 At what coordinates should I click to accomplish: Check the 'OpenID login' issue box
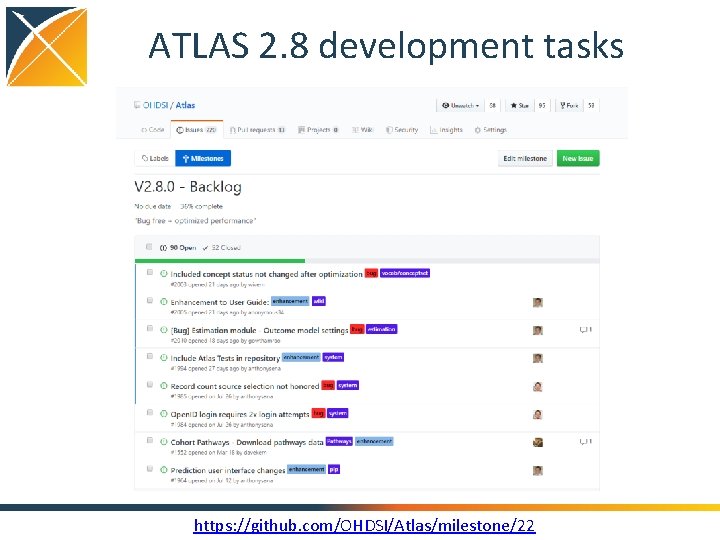pos(150,412)
